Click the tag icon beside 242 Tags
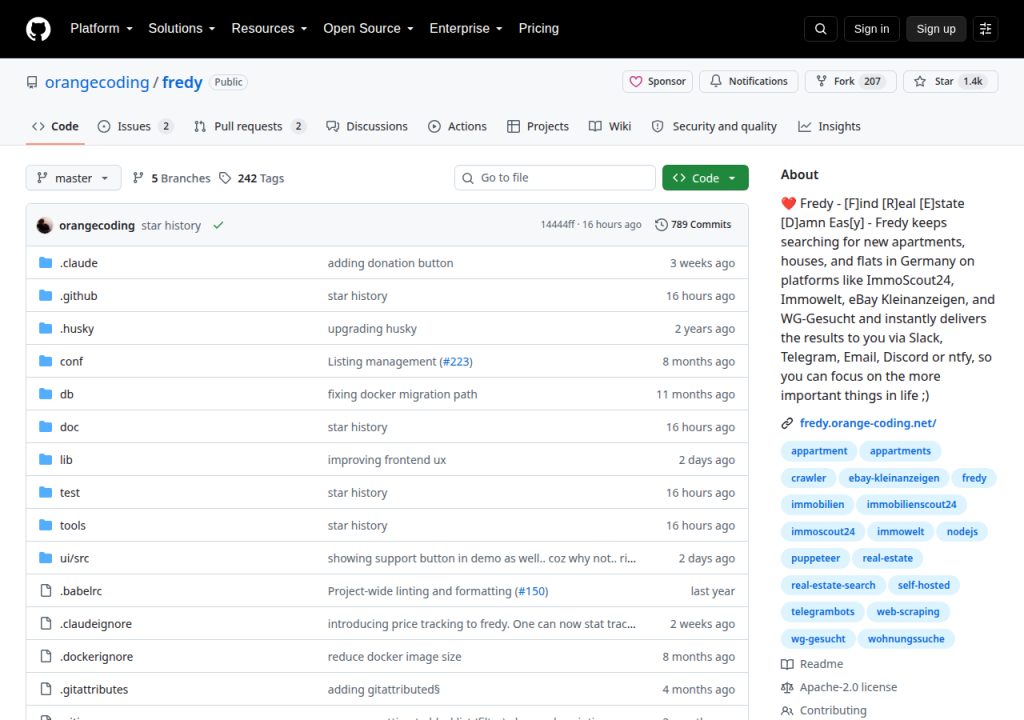This screenshot has width=1024, height=720. (x=225, y=178)
